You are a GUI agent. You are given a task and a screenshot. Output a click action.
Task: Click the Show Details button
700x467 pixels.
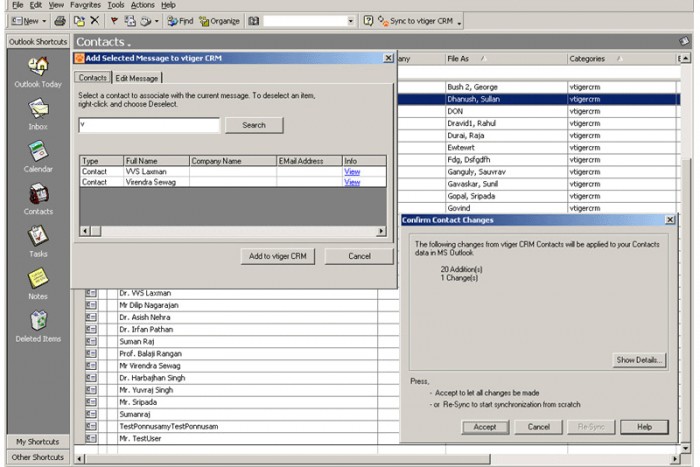click(639, 360)
